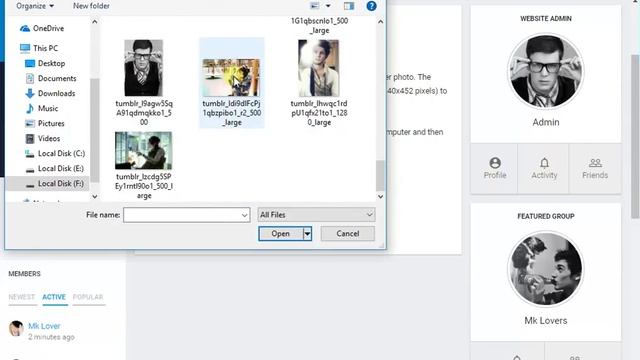Click Mk Lover member avatar
Image resolution: width=640 pixels, height=360 pixels.
[x=16, y=329]
